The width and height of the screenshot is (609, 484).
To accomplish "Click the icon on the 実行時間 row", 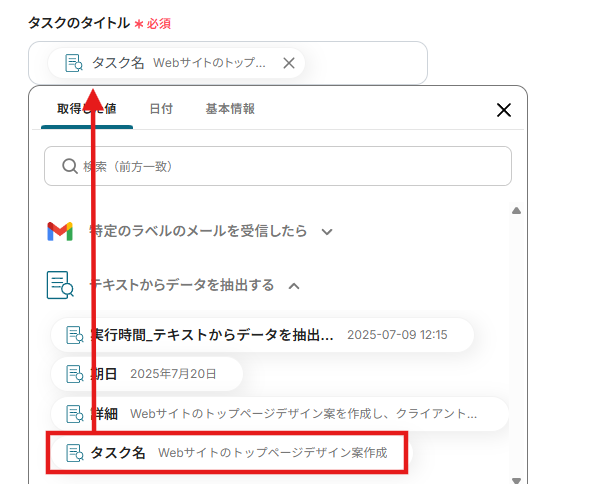I will pyautogui.click(x=75, y=335).
